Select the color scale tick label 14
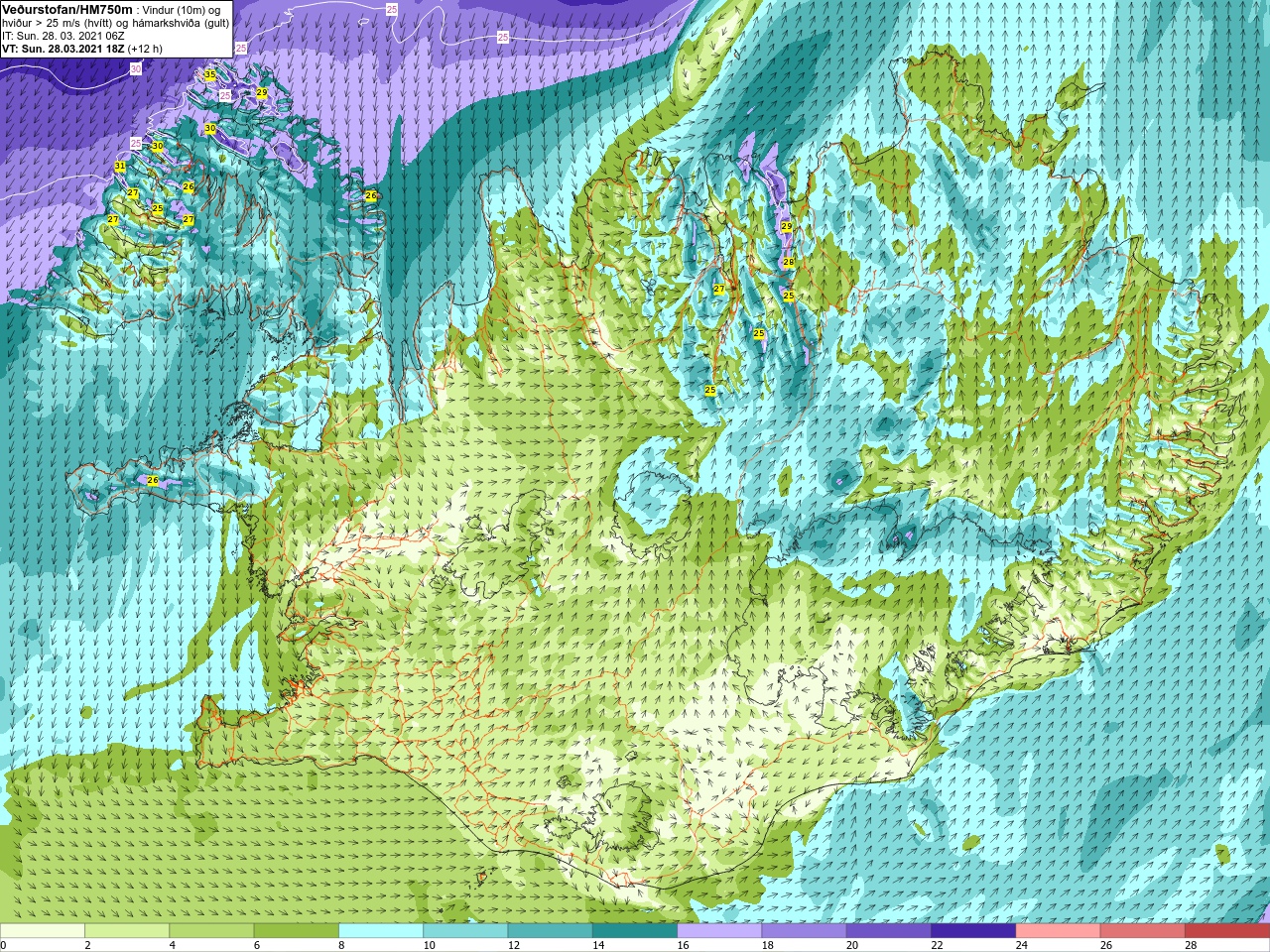Screen dimensions: 1270x952 click(598, 945)
